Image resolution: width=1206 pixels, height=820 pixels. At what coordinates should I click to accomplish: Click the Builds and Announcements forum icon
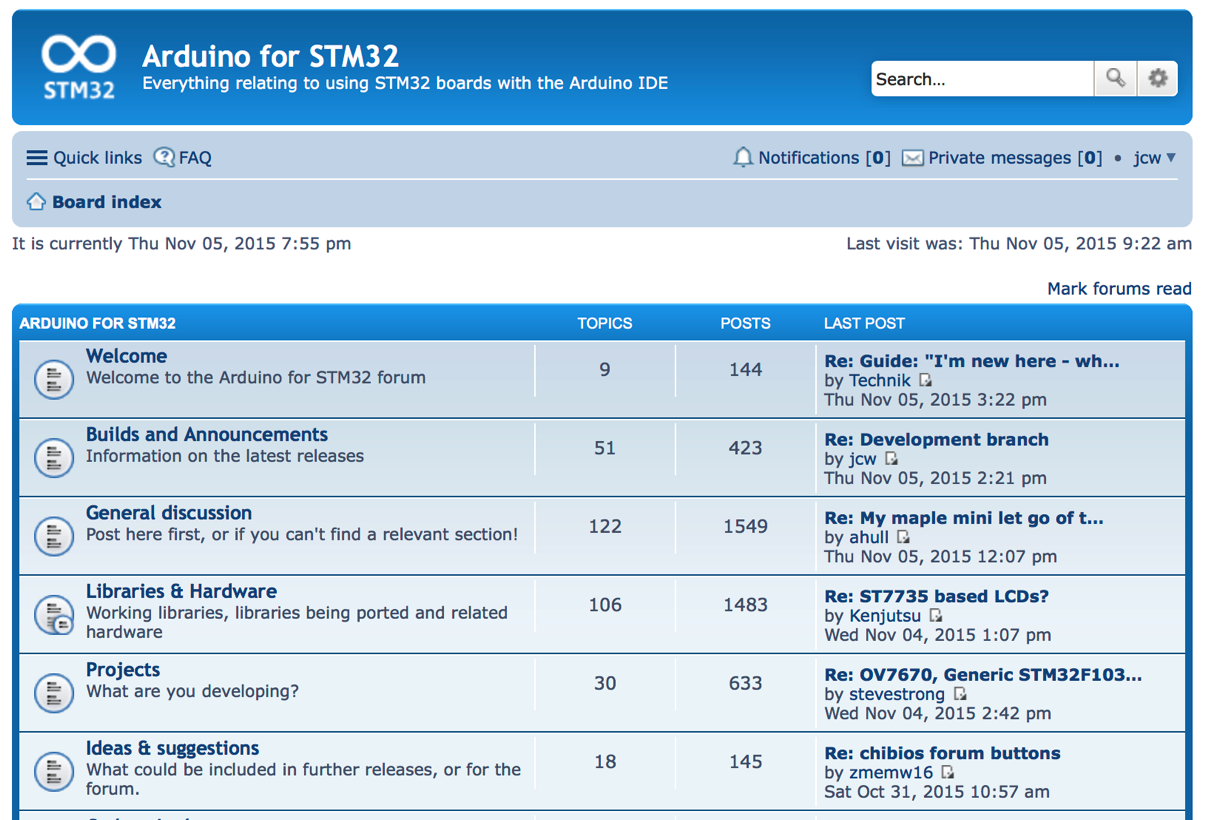pos(54,457)
